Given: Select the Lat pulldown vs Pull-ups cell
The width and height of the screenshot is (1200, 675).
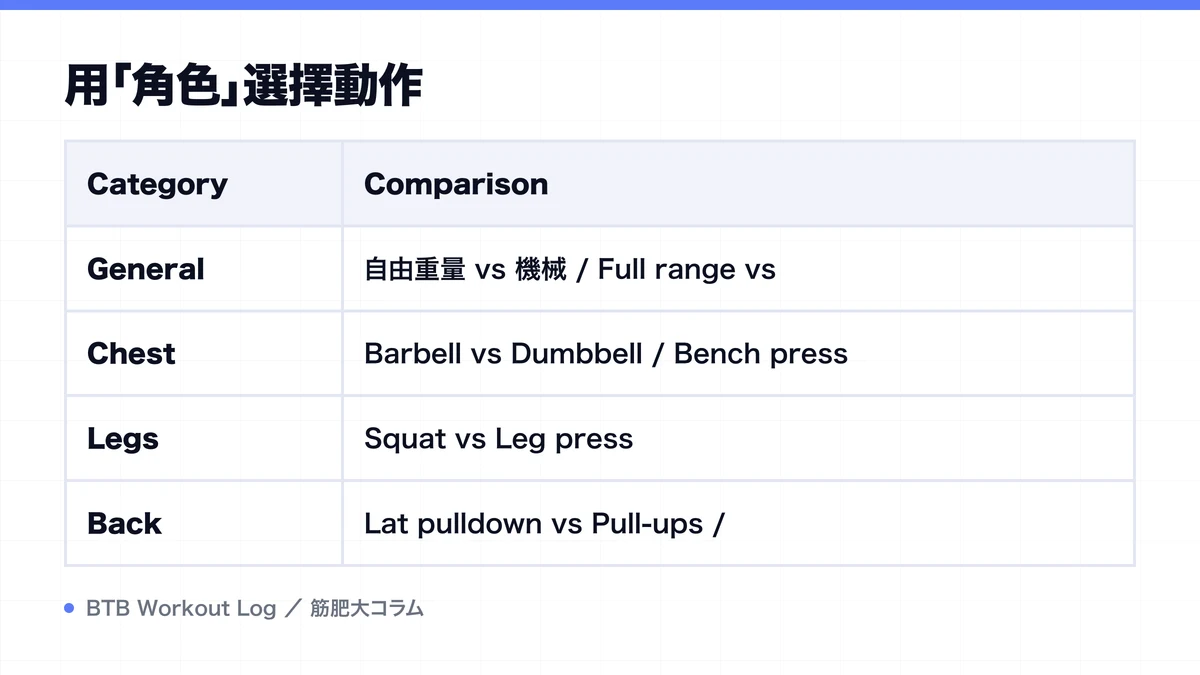Looking at the screenshot, I should 738,524.
